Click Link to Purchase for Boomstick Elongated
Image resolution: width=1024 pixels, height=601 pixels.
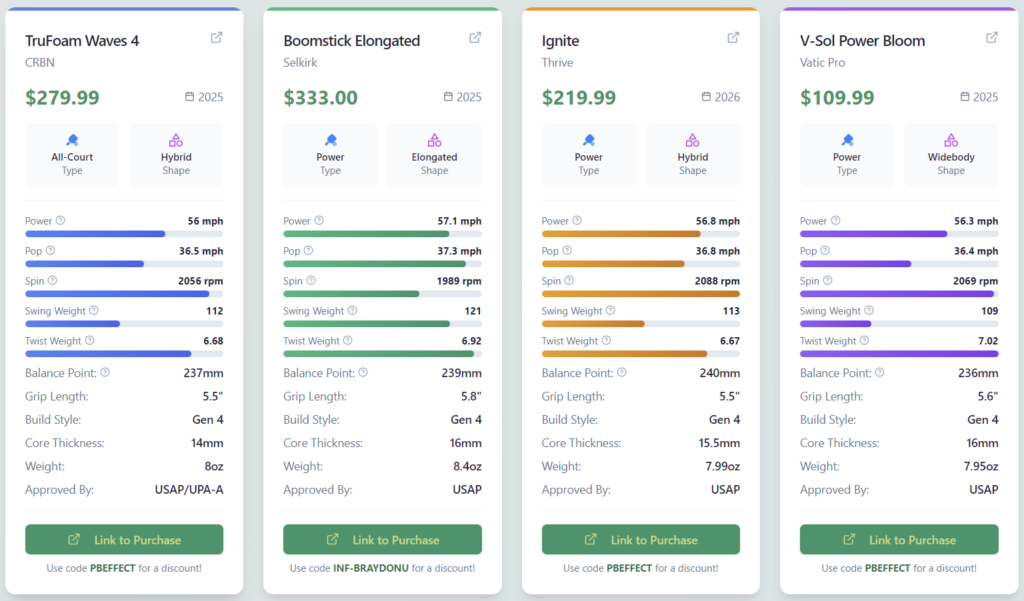[x=382, y=540]
